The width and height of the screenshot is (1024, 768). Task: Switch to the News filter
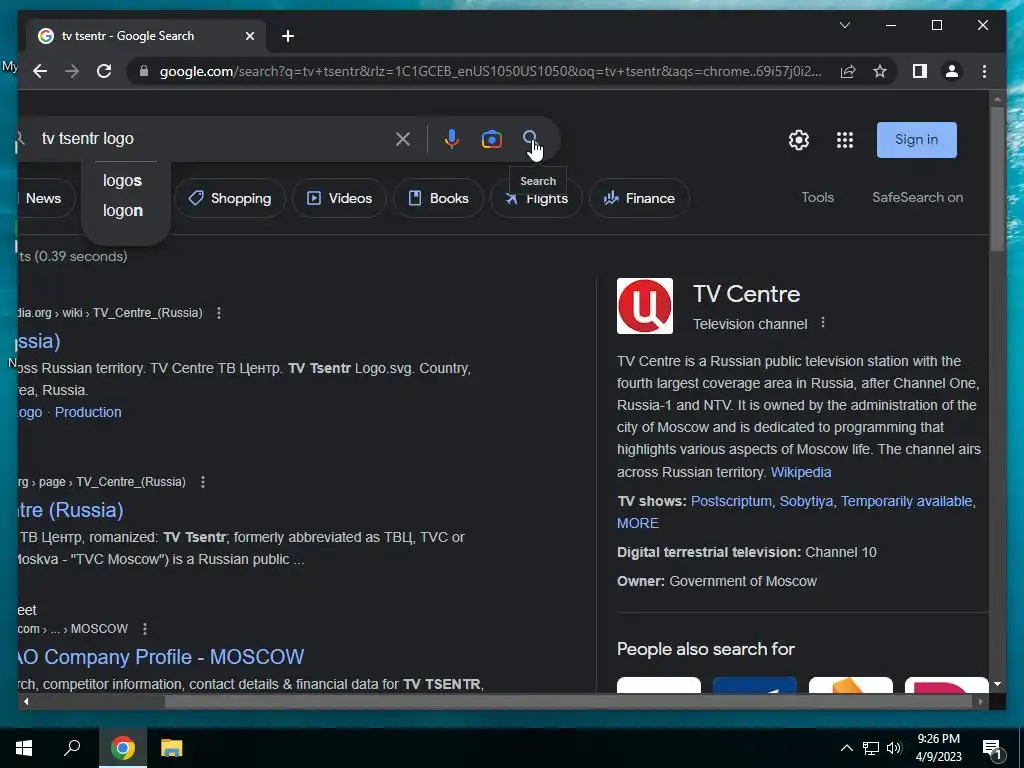pyautogui.click(x=43, y=198)
